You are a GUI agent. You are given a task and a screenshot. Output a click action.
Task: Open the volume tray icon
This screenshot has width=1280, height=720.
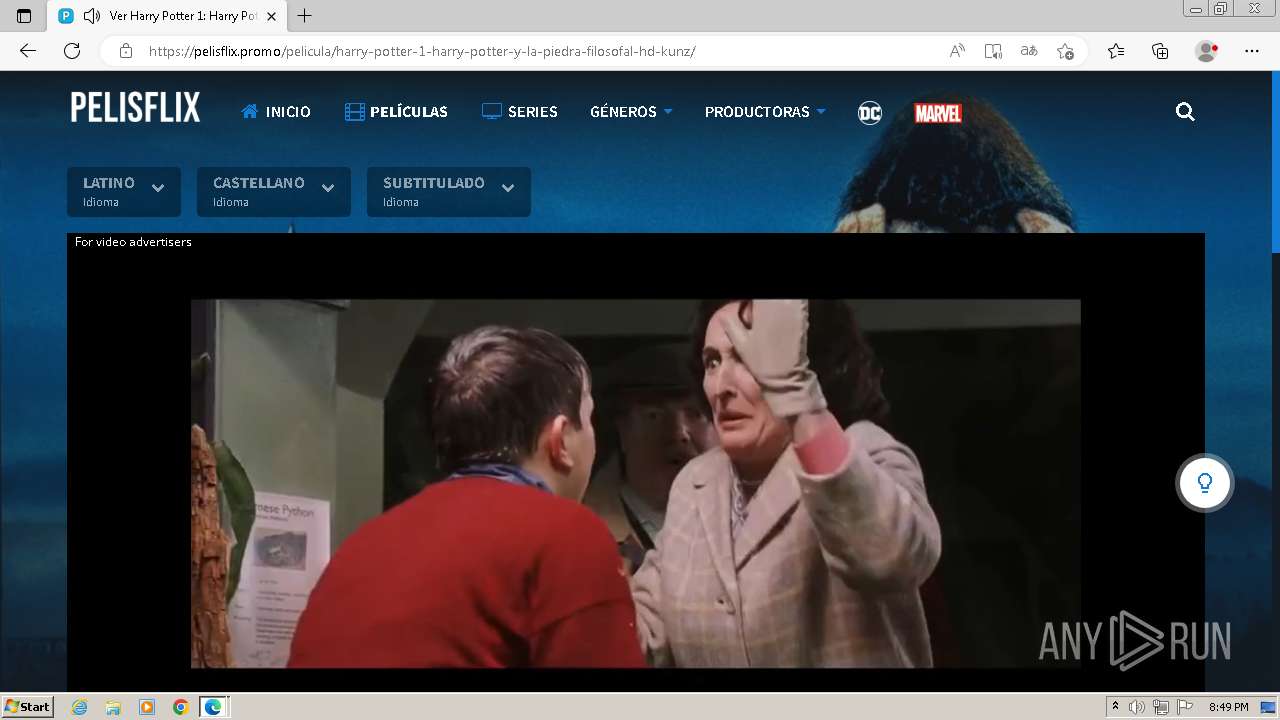[1137, 707]
